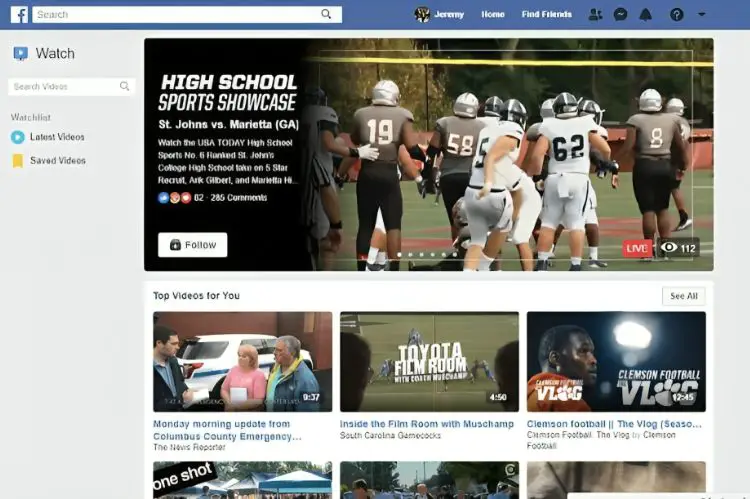The height and width of the screenshot is (499, 750).
Task: Open Find Friends in the top bar
Action: [547, 14]
